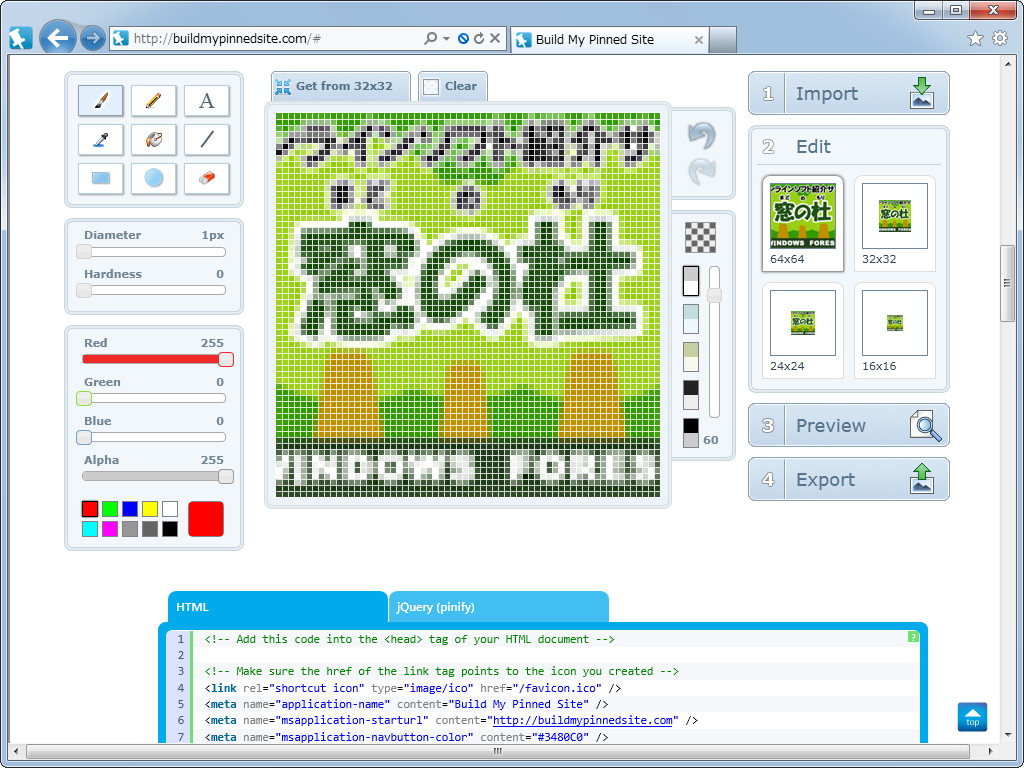Select the Brush tool

coord(100,100)
